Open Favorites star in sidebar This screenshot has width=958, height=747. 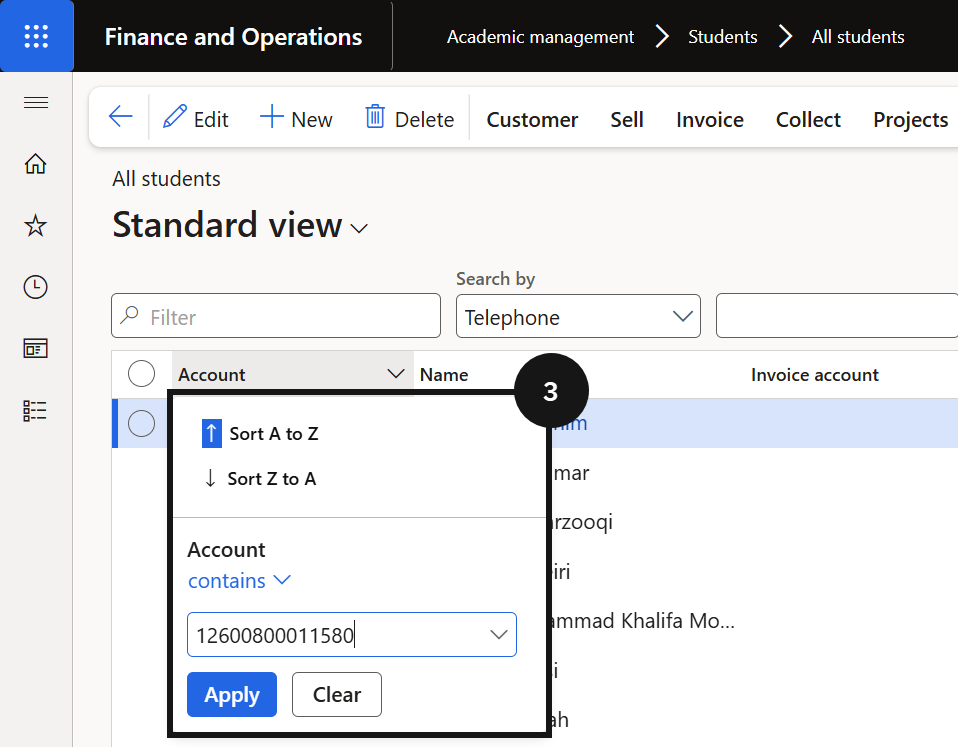pos(35,225)
